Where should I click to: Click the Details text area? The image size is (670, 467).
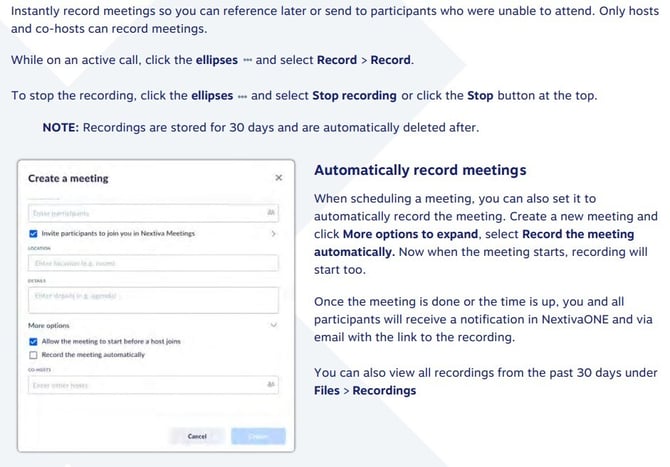pos(152,299)
